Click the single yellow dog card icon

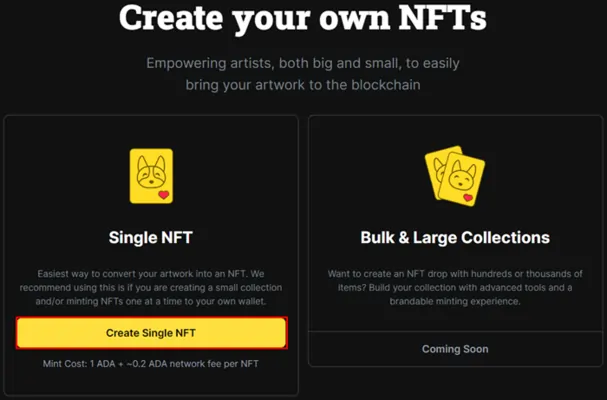tap(151, 176)
